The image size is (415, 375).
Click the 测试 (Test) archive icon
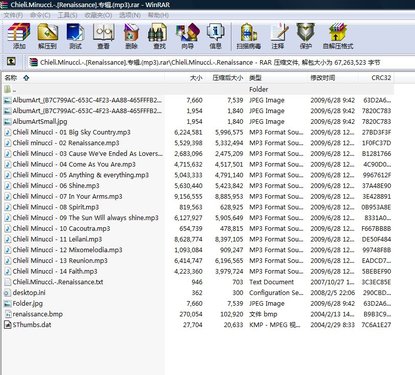pyautogui.click(x=75, y=32)
